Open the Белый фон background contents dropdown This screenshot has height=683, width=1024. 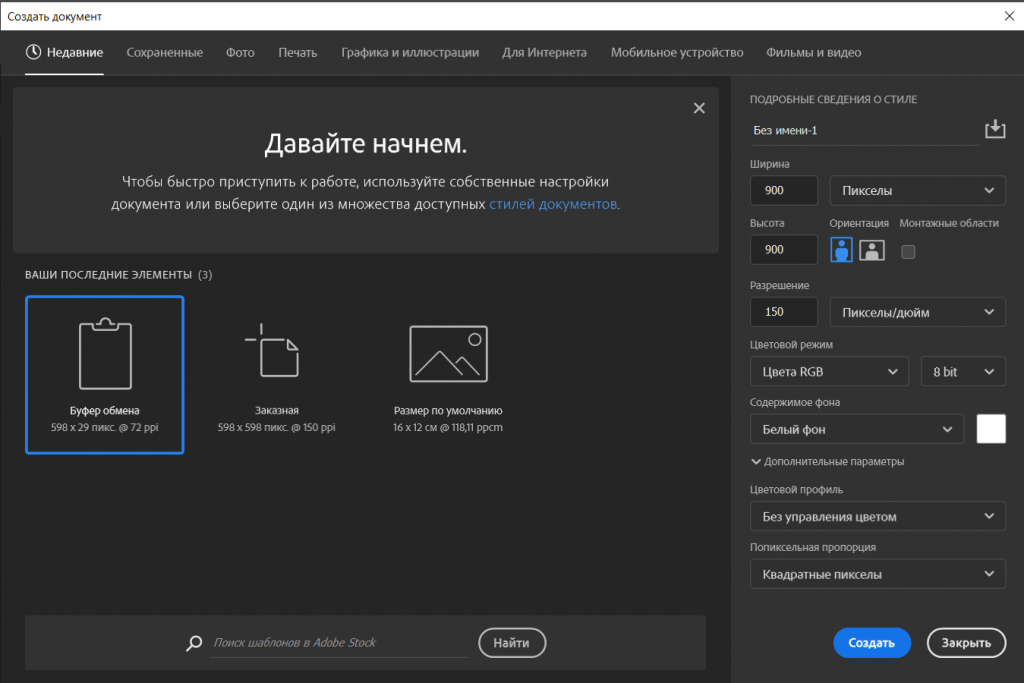point(856,429)
